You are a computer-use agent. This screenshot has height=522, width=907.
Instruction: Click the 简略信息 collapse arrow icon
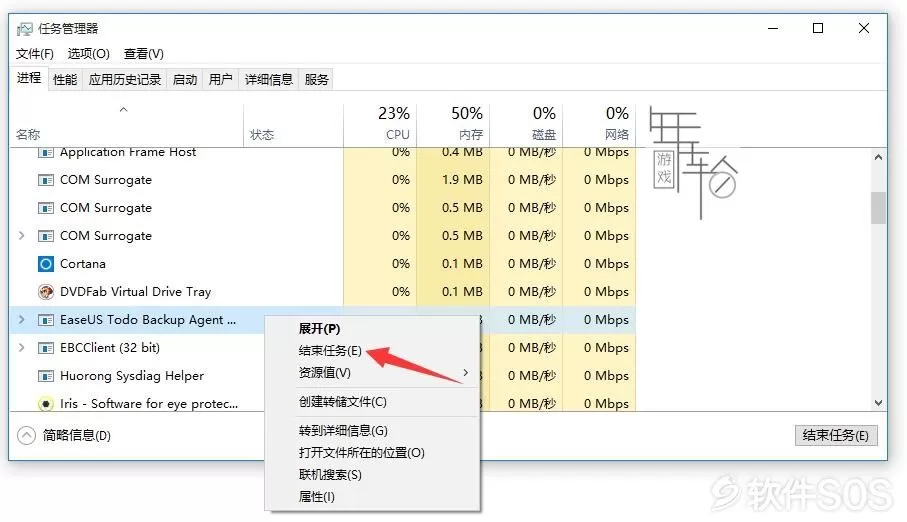[x=27, y=435]
